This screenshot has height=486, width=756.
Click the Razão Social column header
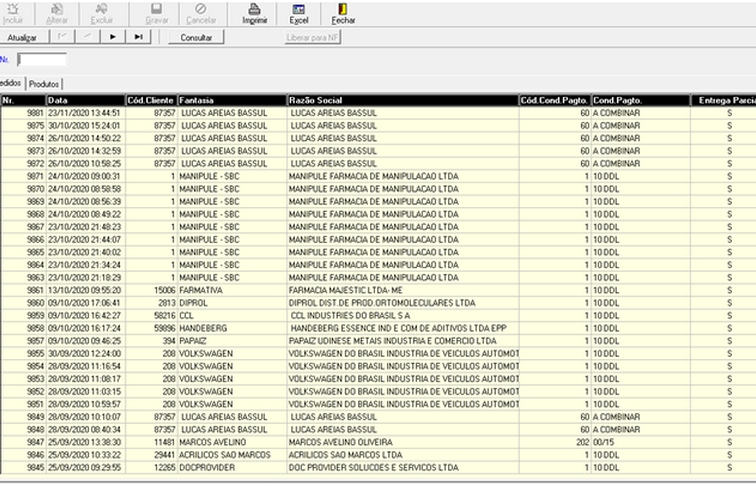[403, 100]
